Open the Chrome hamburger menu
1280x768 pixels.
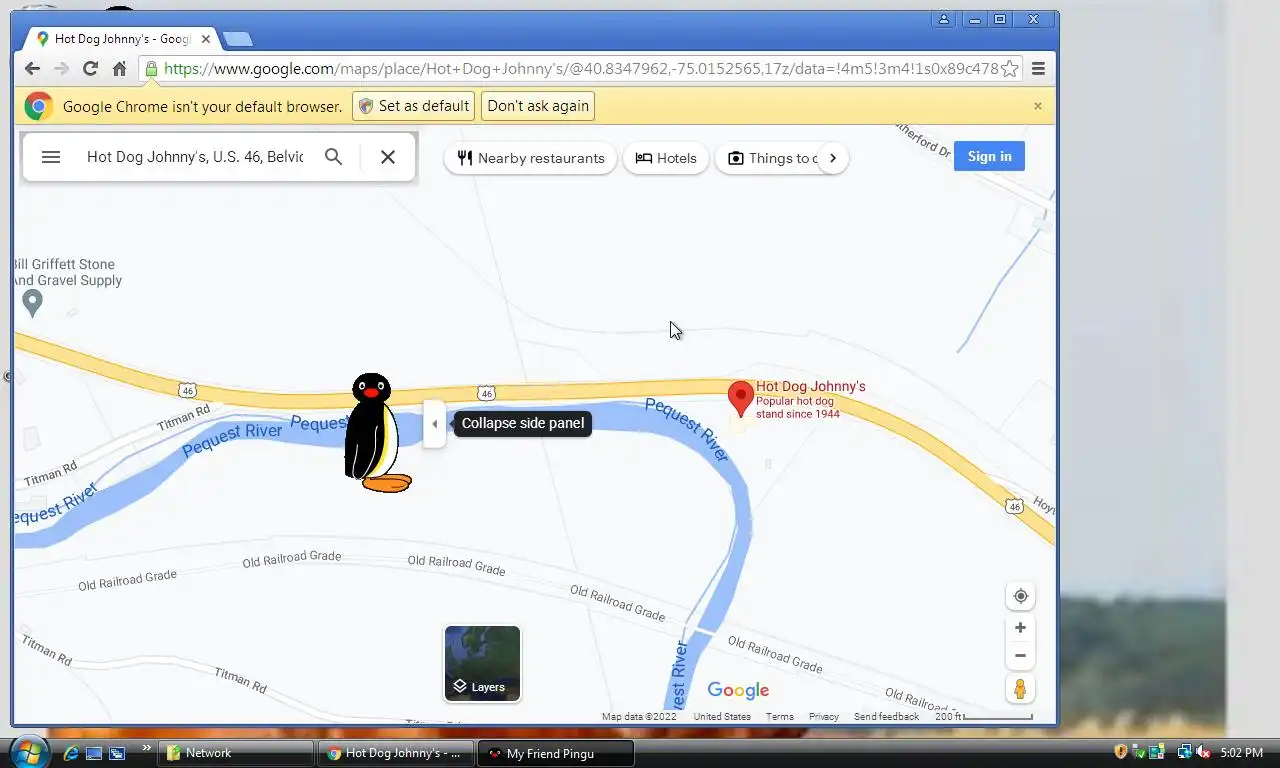tap(1038, 69)
